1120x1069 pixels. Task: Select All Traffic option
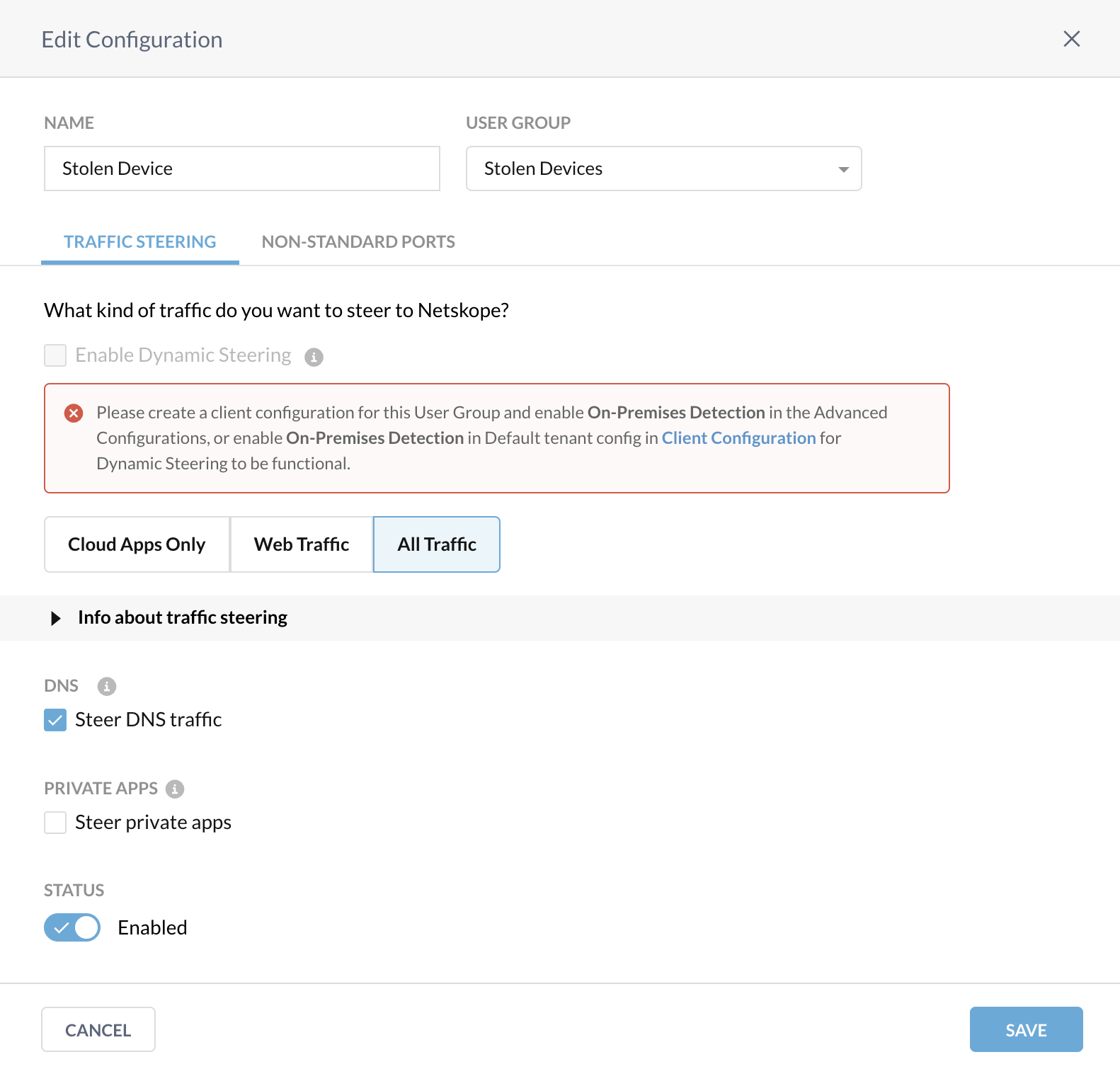point(437,544)
